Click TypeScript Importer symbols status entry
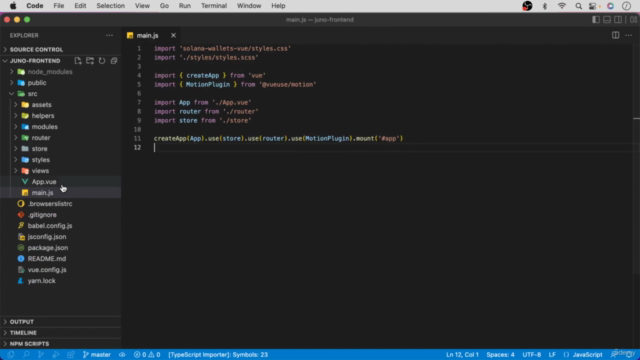This screenshot has height=360, width=640. pyautogui.click(x=218, y=355)
